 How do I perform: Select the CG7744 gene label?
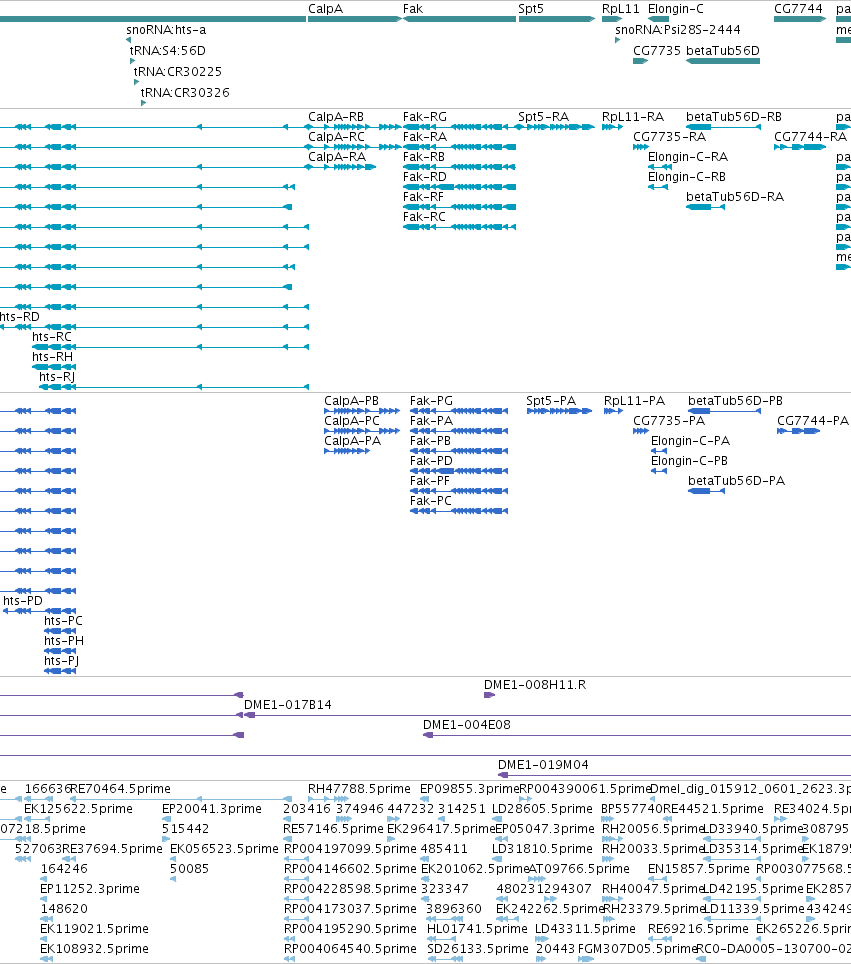[x=798, y=9]
